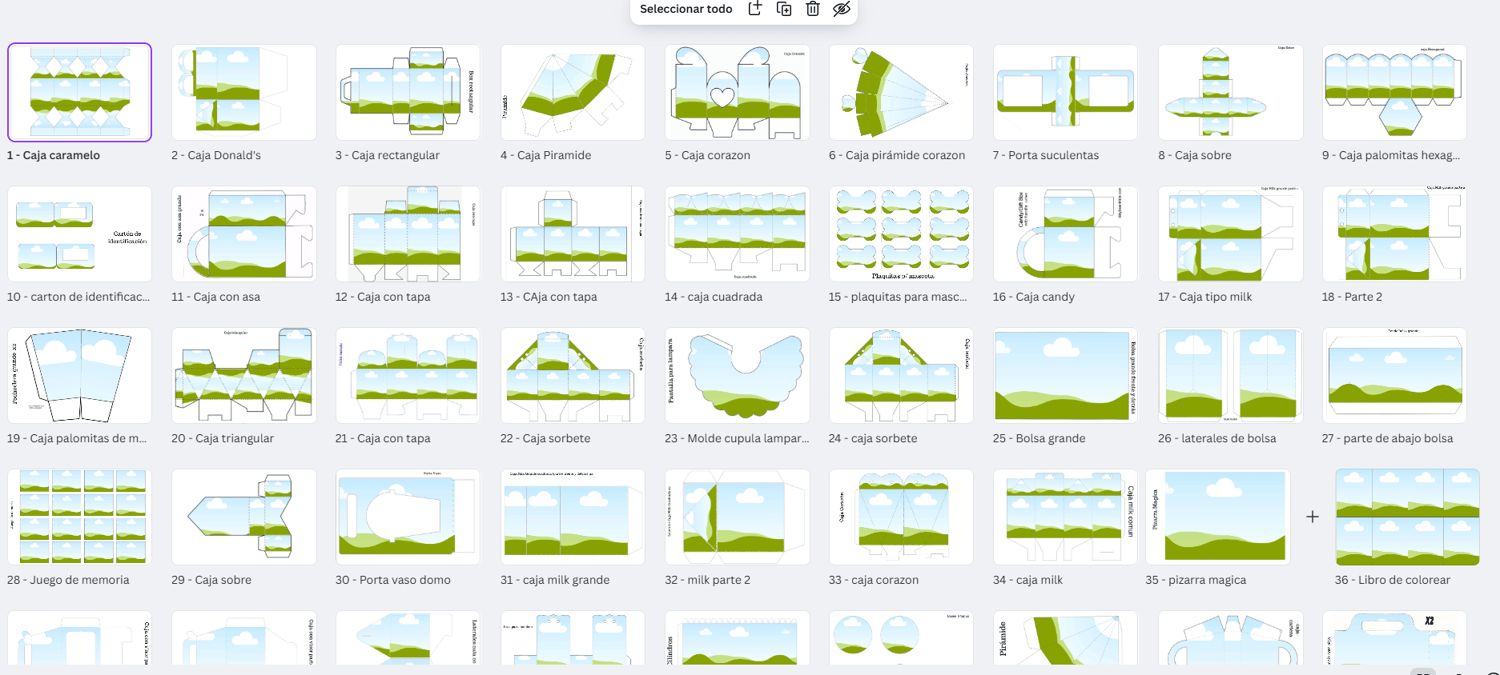The image size is (1500, 675).
Task: Select the Porta vaso domo thumbnail
Action: coord(408,517)
